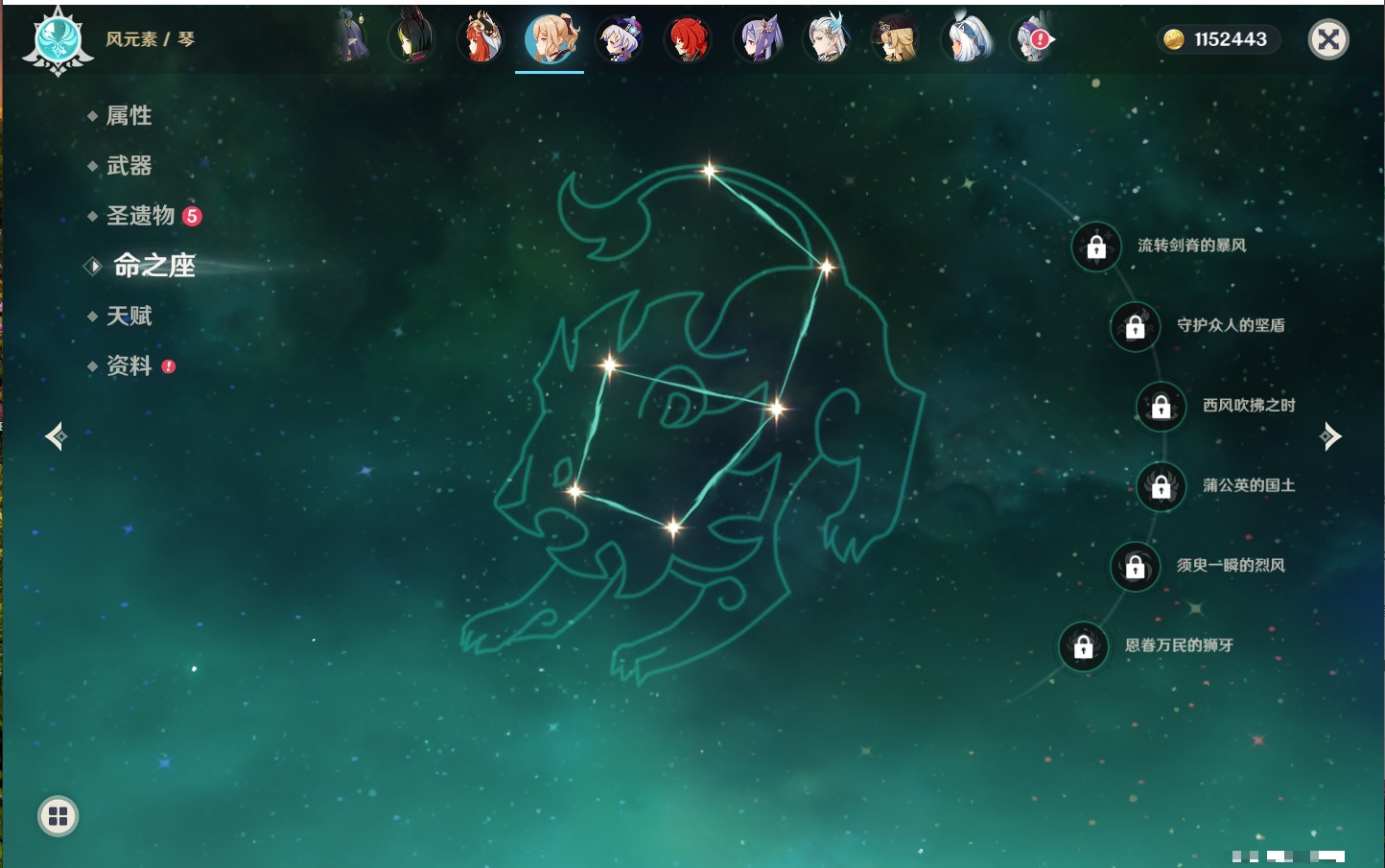
Task: Select the white-haired portrait with blue headband
Action: tap(966, 38)
